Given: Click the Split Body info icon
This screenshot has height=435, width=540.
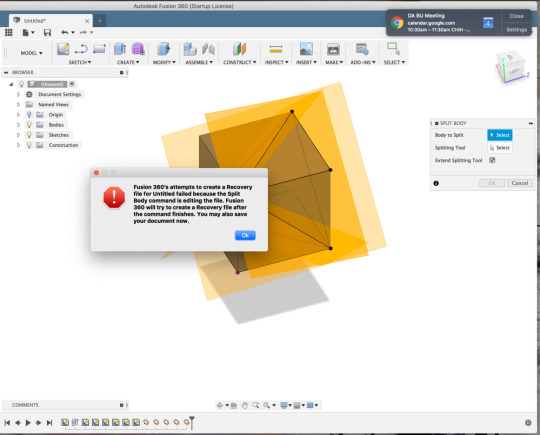Looking at the screenshot, I should [x=436, y=183].
